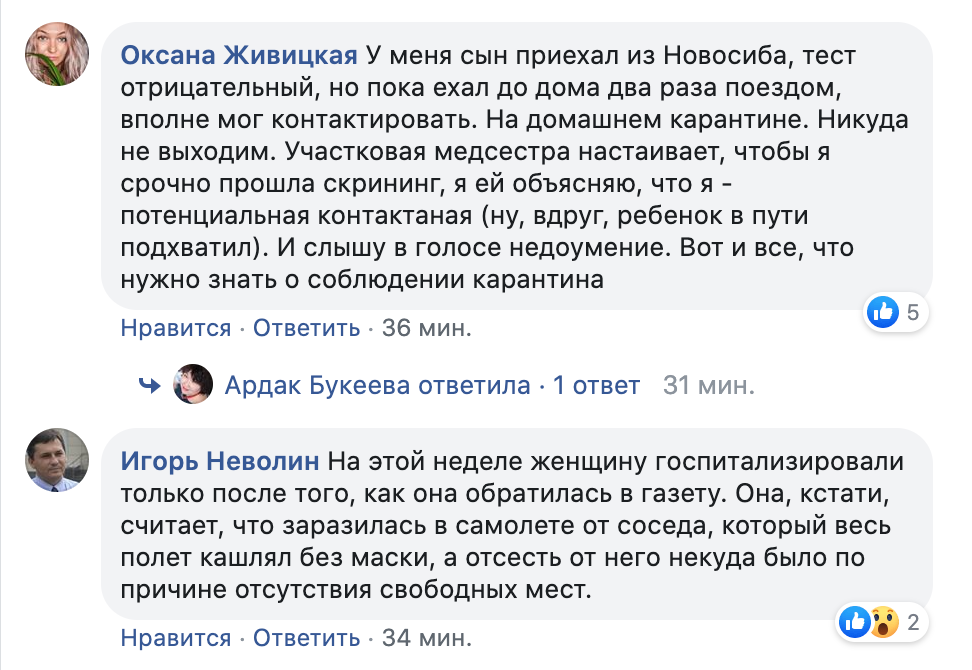Toggle Нравится on Игорь Неволин's comment
Viewport: 972px width, 670px height.
click(176, 638)
